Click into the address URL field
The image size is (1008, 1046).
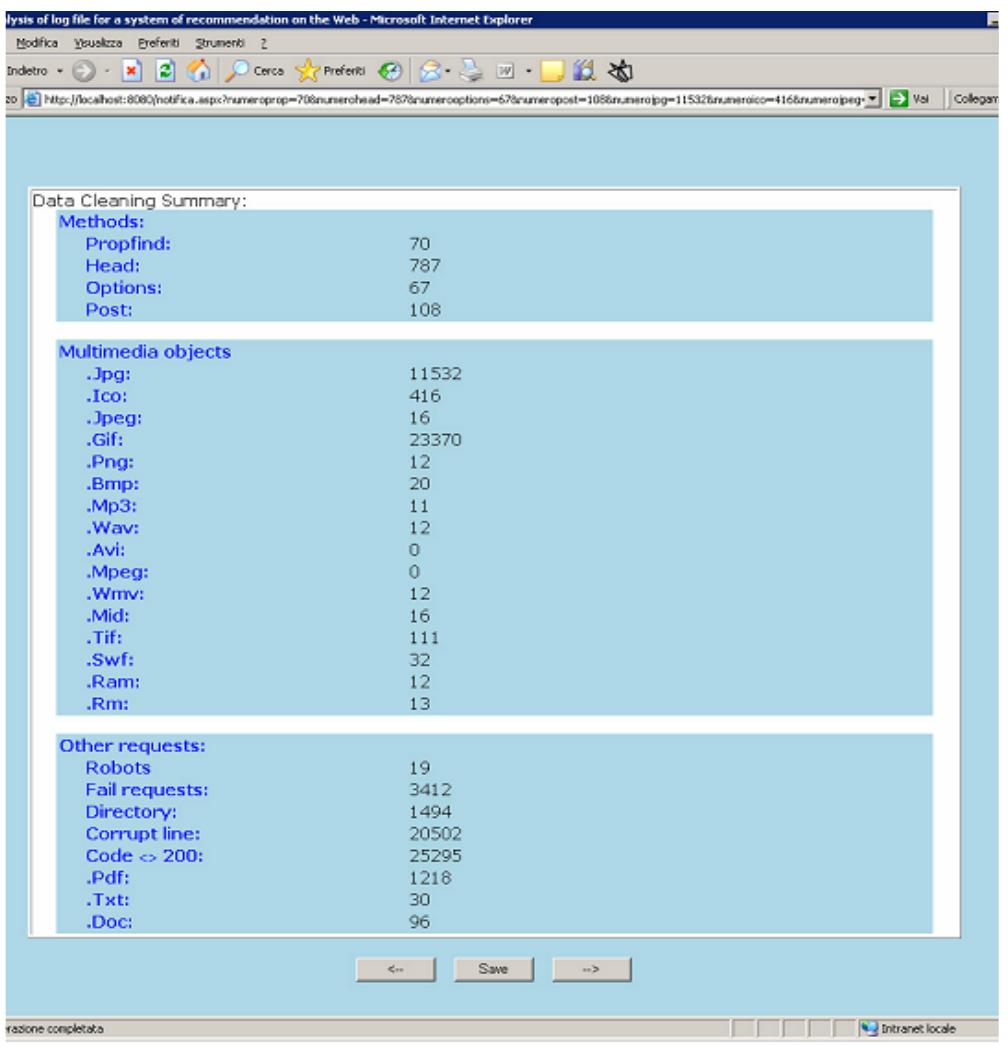click(x=454, y=99)
